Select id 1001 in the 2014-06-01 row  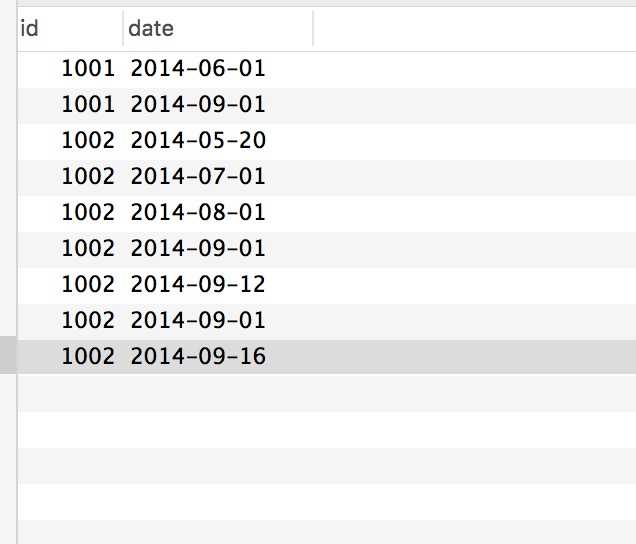pyautogui.click(x=88, y=69)
